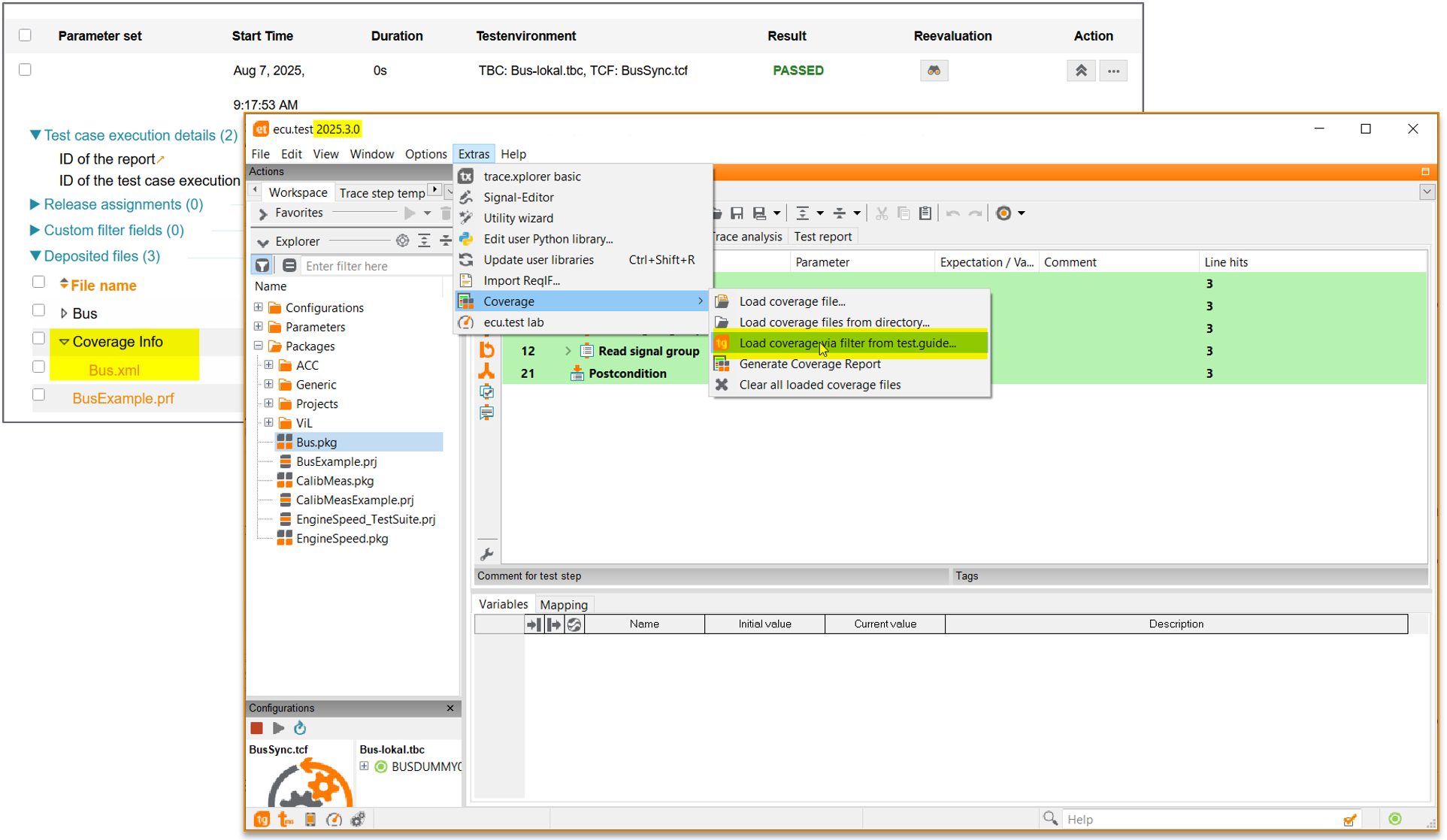
Task: Select EngineSpeed.pkg in the tree
Action: (x=341, y=539)
